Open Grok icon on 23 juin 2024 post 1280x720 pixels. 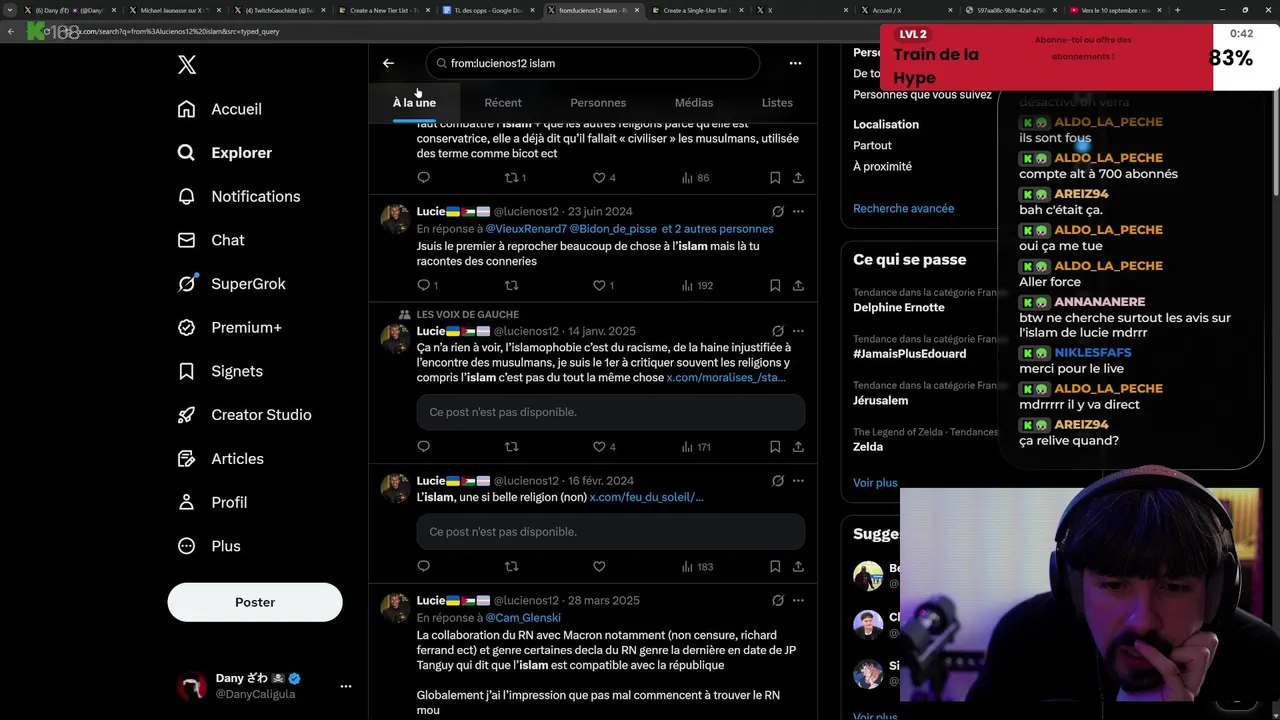pyautogui.click(x=778, y=211)
